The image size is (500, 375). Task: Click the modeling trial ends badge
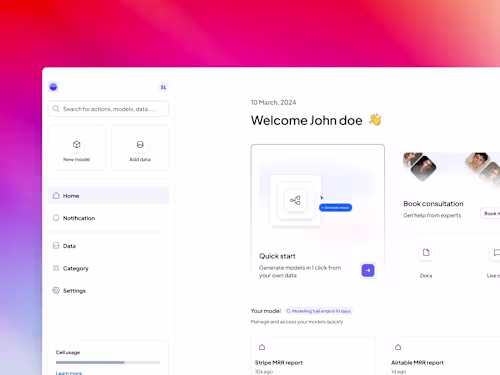tap(319, 311)
